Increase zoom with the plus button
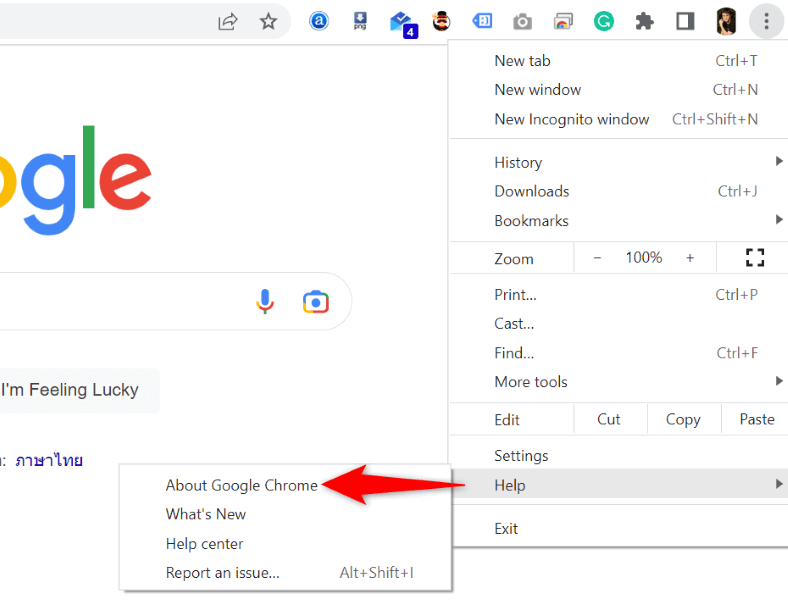The width and height of the screenshot is (788, 600). [690, 258]
